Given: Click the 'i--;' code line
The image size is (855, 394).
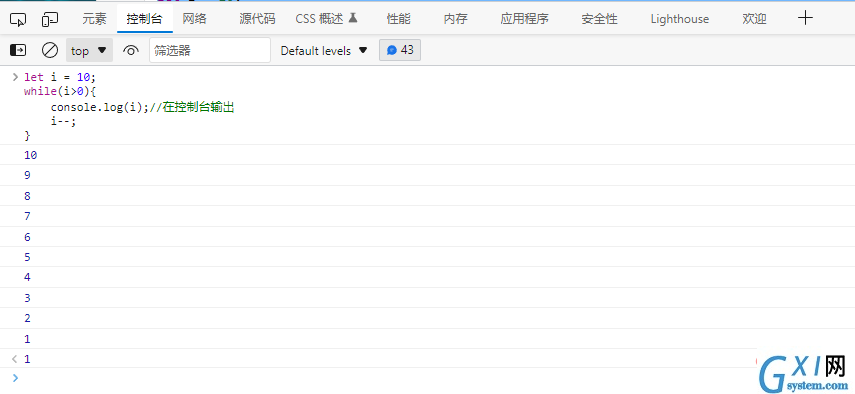Looking at the screenshot, I should point(63,121).
